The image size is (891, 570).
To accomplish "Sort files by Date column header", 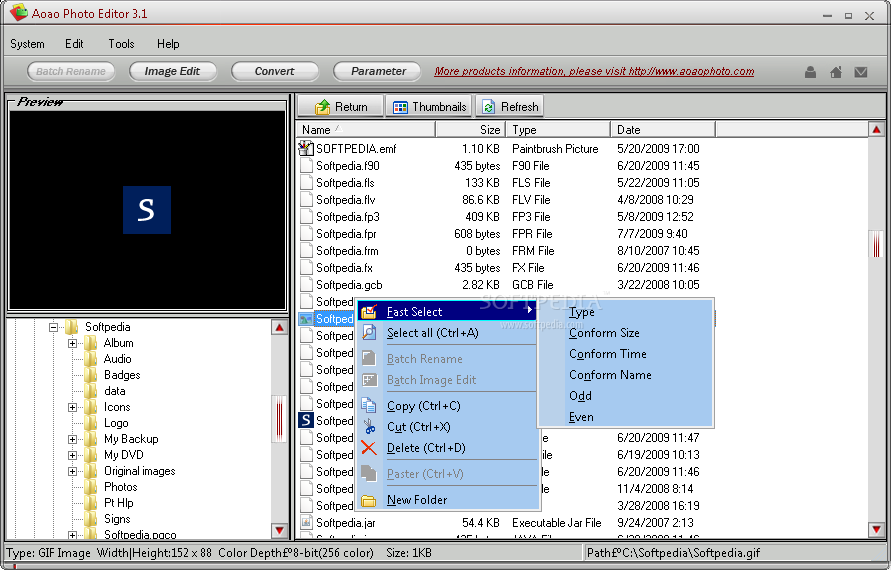I will (x=663, y=130).
